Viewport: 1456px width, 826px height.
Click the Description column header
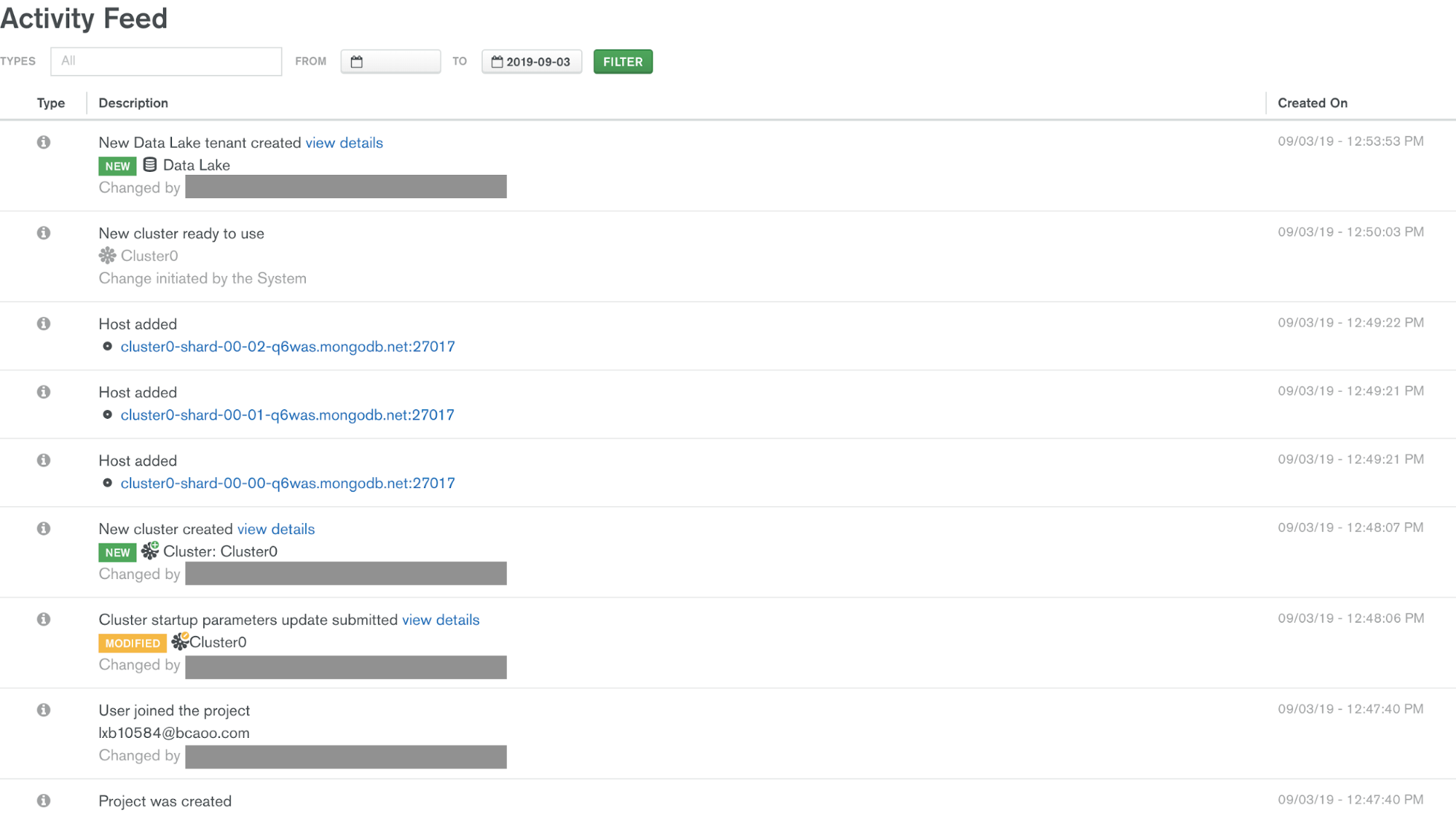point(133,103)
